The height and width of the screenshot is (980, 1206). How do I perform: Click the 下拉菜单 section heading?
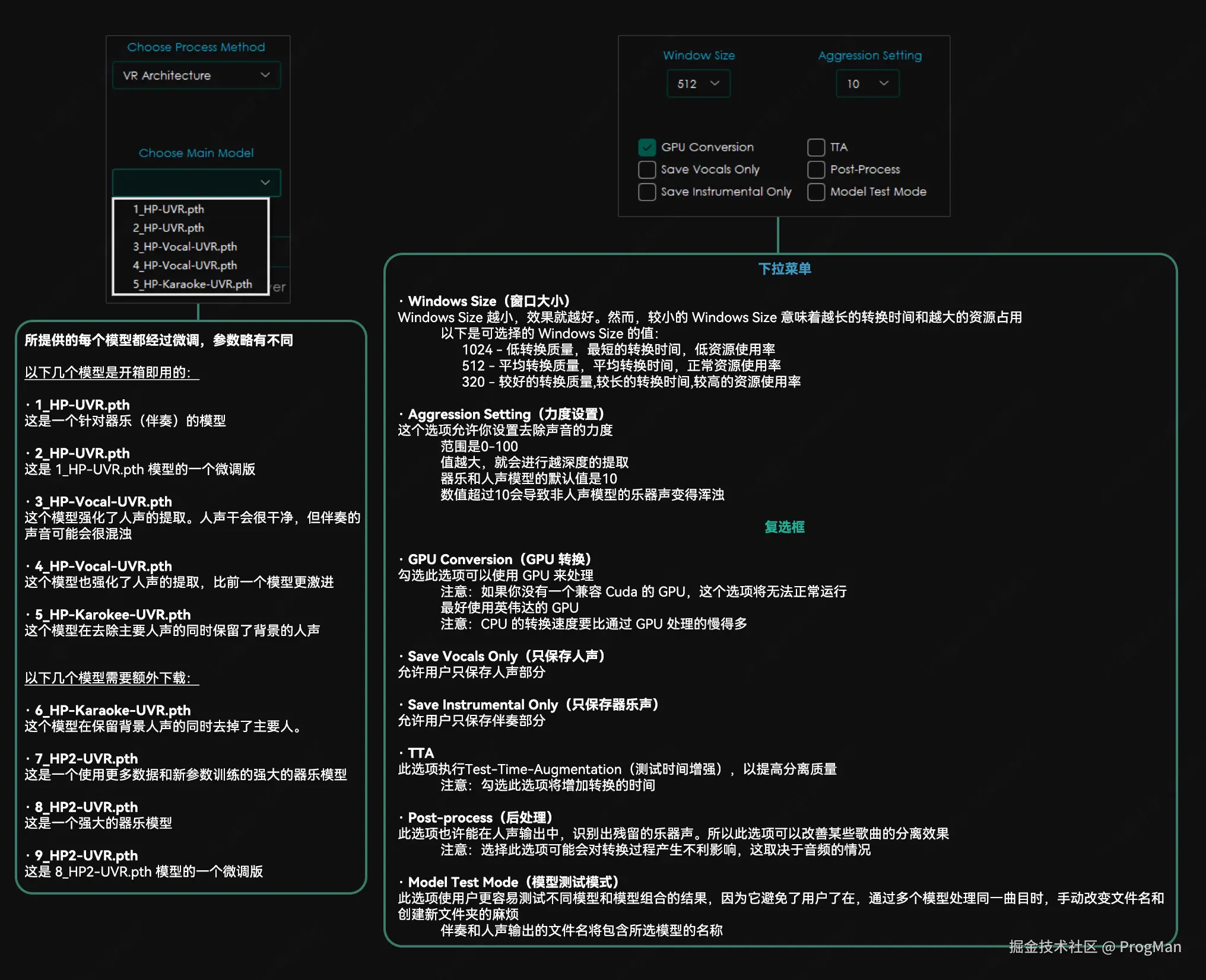[784, 268]
